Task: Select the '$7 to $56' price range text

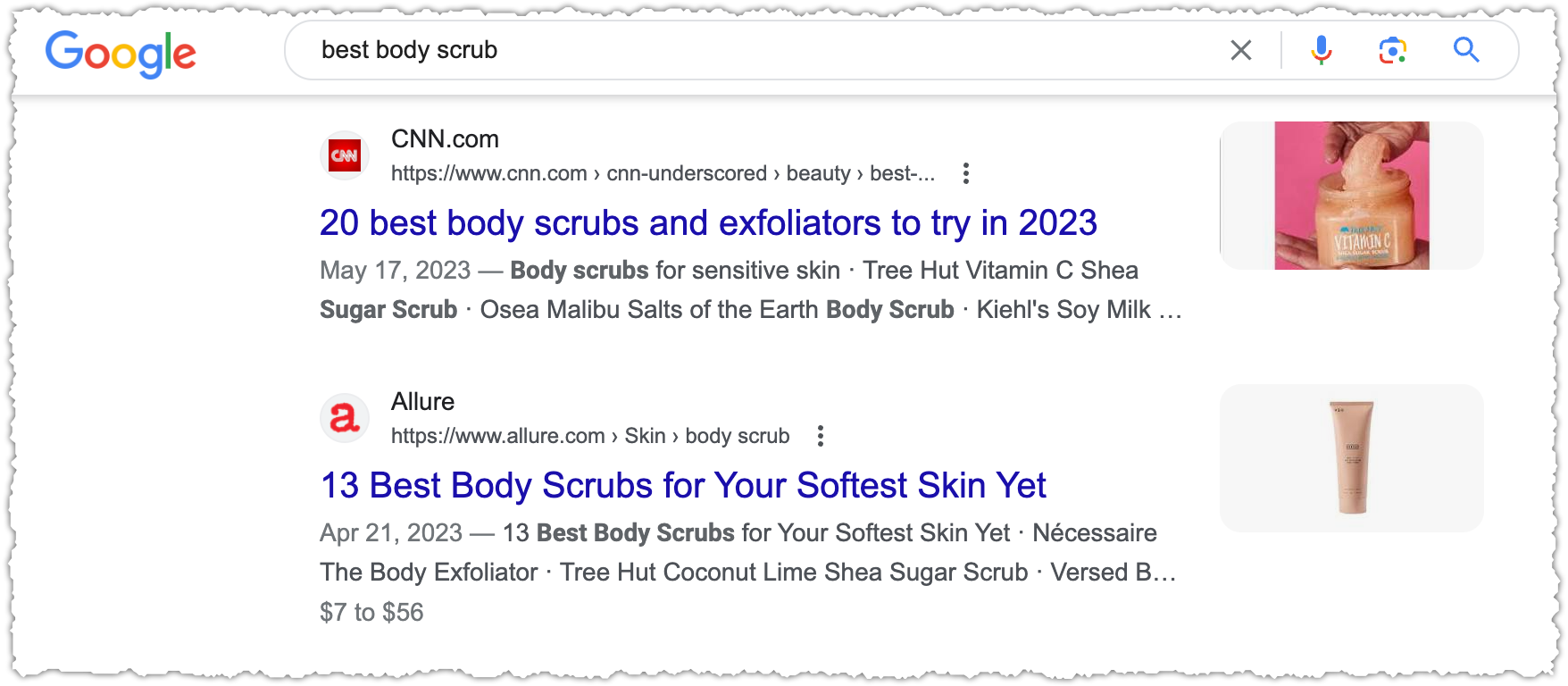Action: (371, 613)
